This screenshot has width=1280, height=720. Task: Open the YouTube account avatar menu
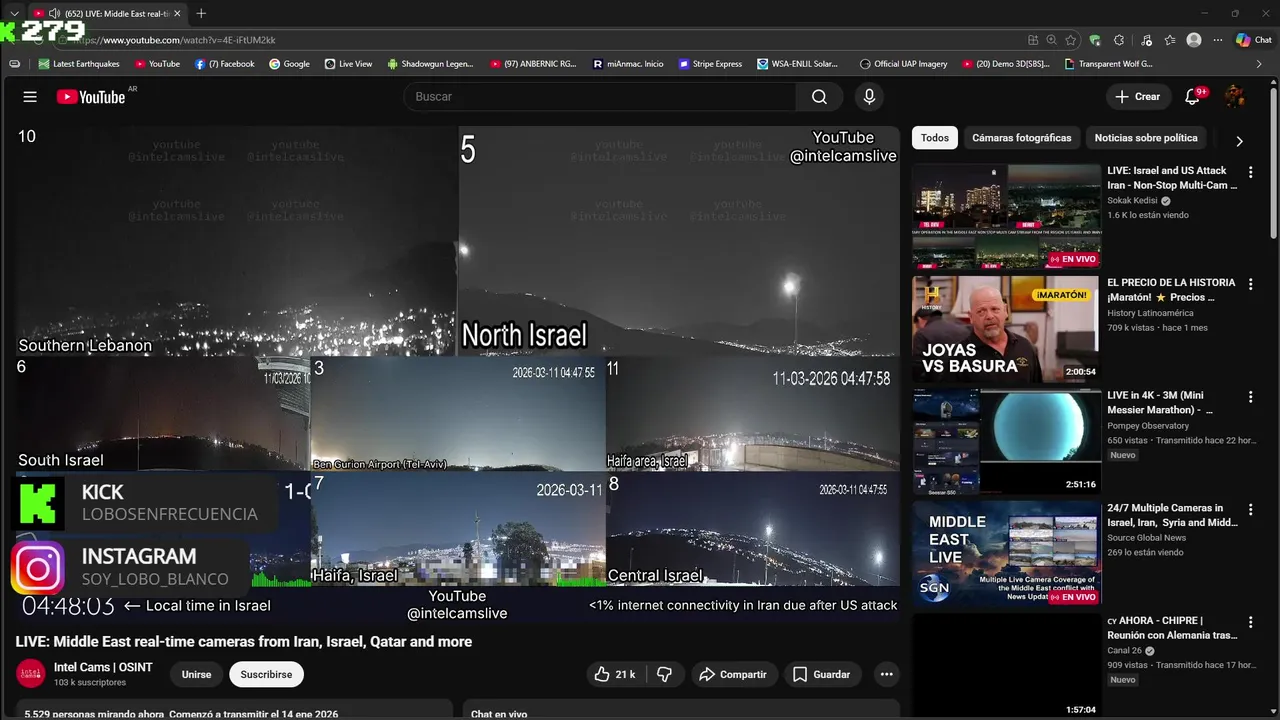click(x=1235, y=97)
